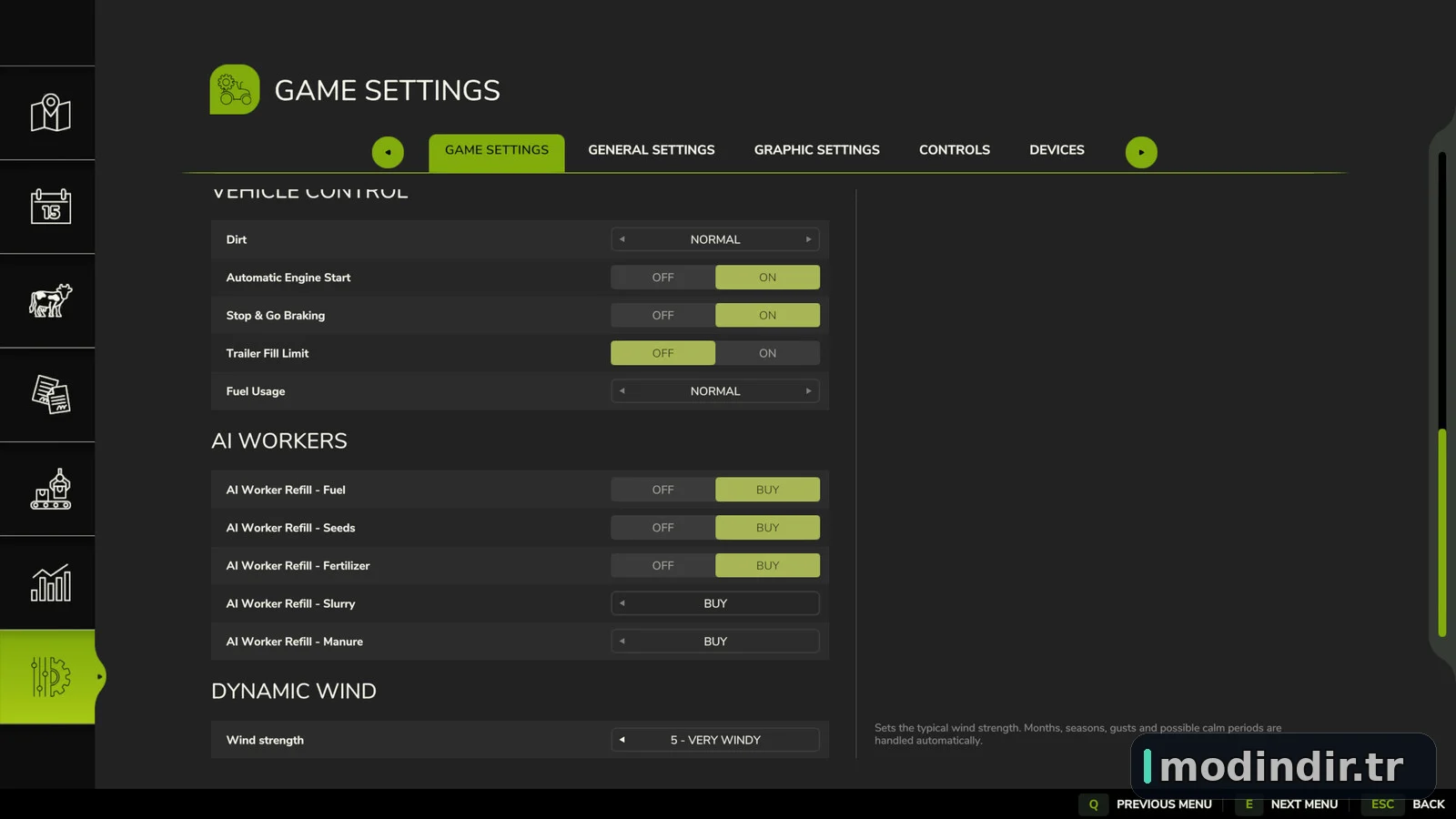The image size is (1456, 819).
Task: Click Next Menu in the bottom bar
Action: [x=1304, y=804]
